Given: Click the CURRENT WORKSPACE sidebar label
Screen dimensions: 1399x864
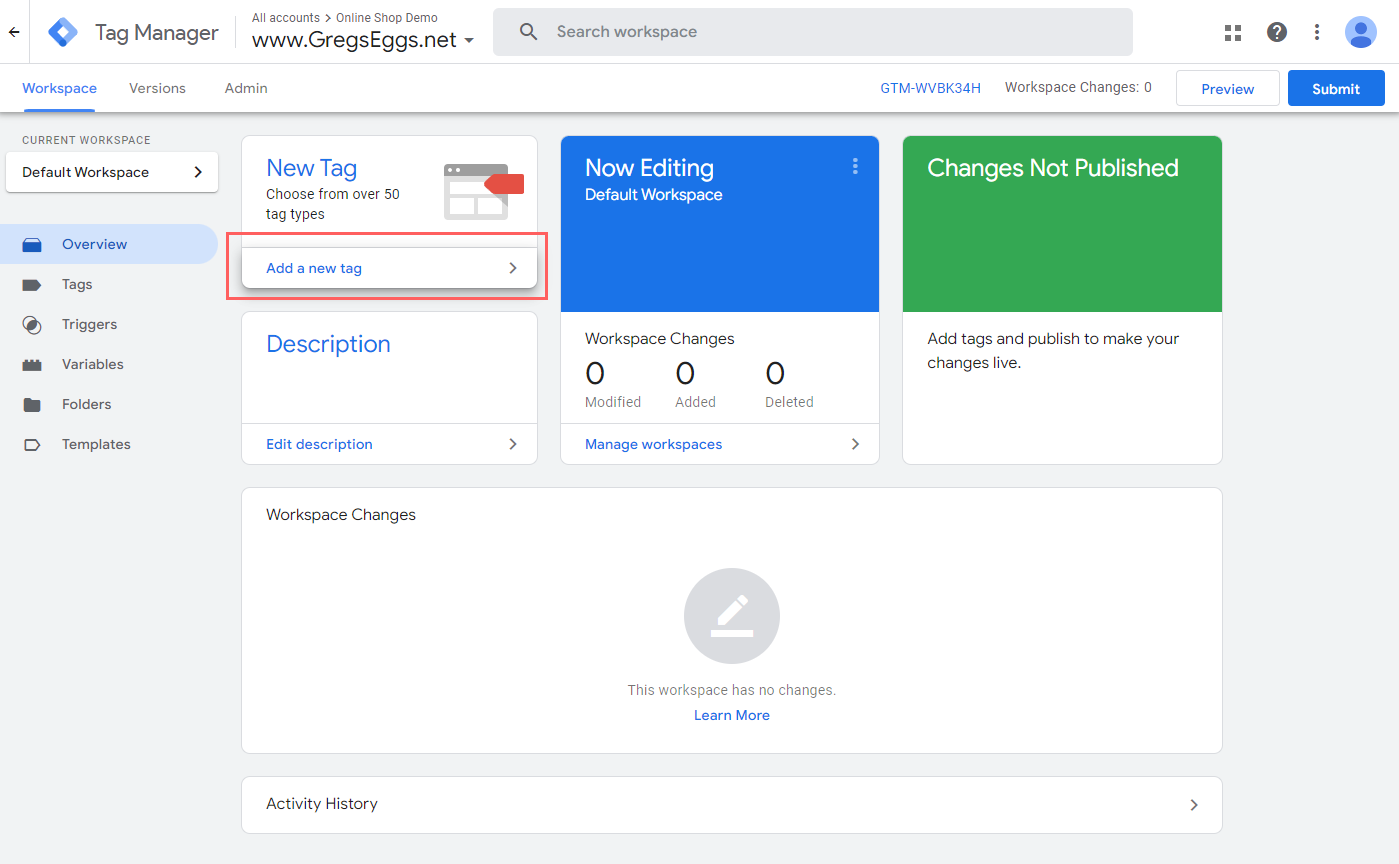Looking at the screenshot, I should pos(86,140).
